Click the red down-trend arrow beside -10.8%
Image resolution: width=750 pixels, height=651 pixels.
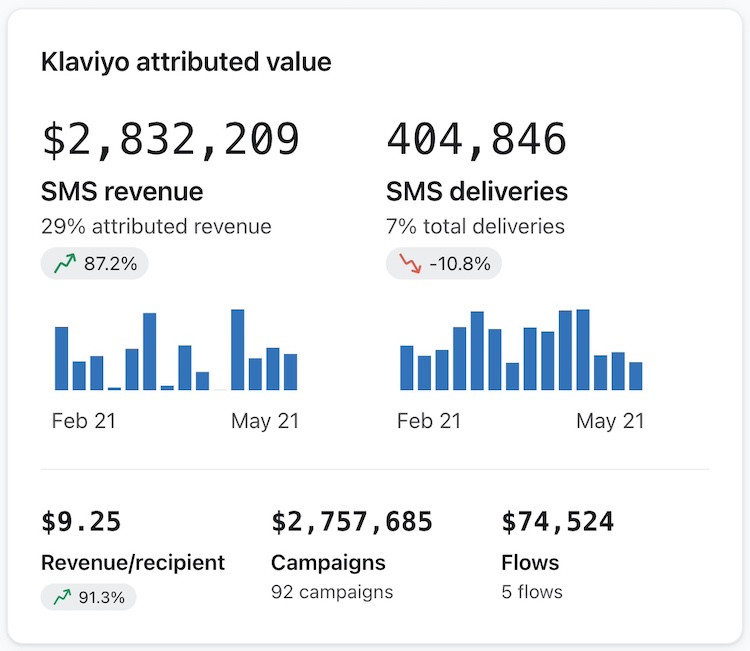click(x=410, y=264)
